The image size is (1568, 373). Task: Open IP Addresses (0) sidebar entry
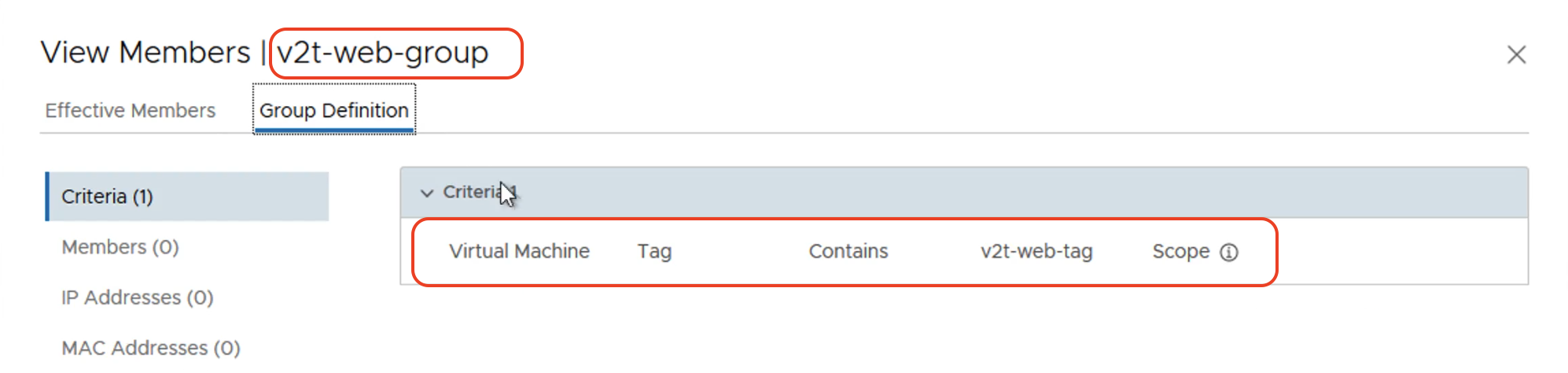pyautogui.click(x=138, y=297)
